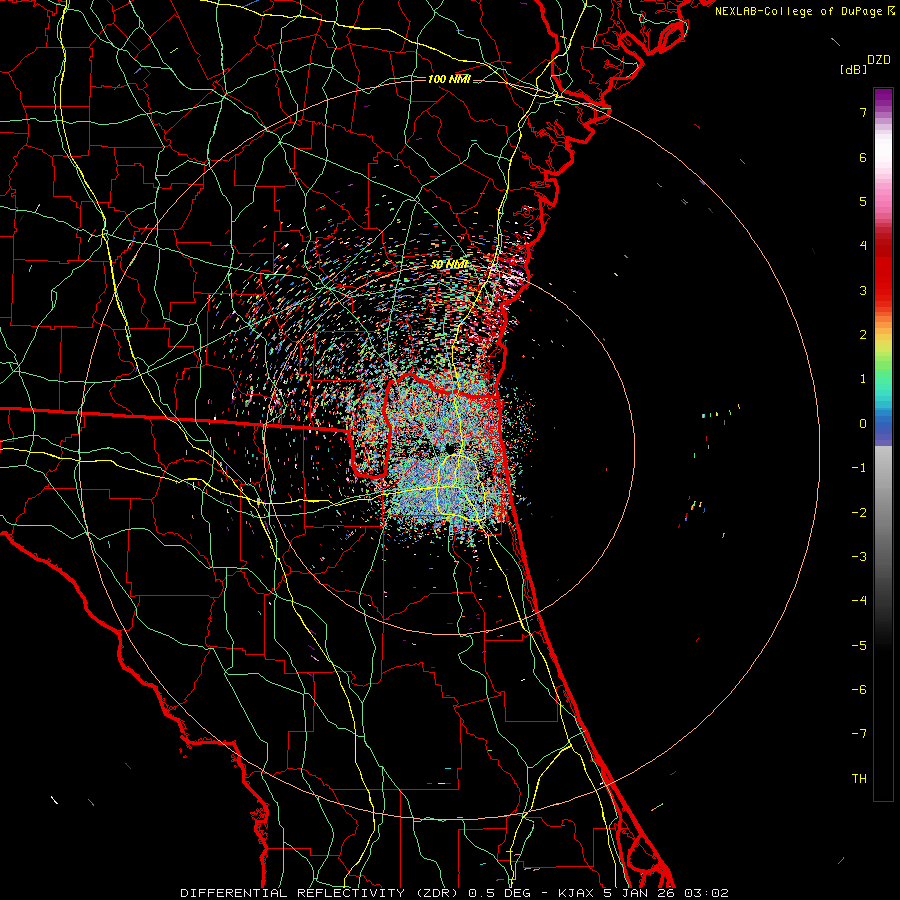
Task: Click the 7 tick label on scale
Action: (x=863, y=112)
